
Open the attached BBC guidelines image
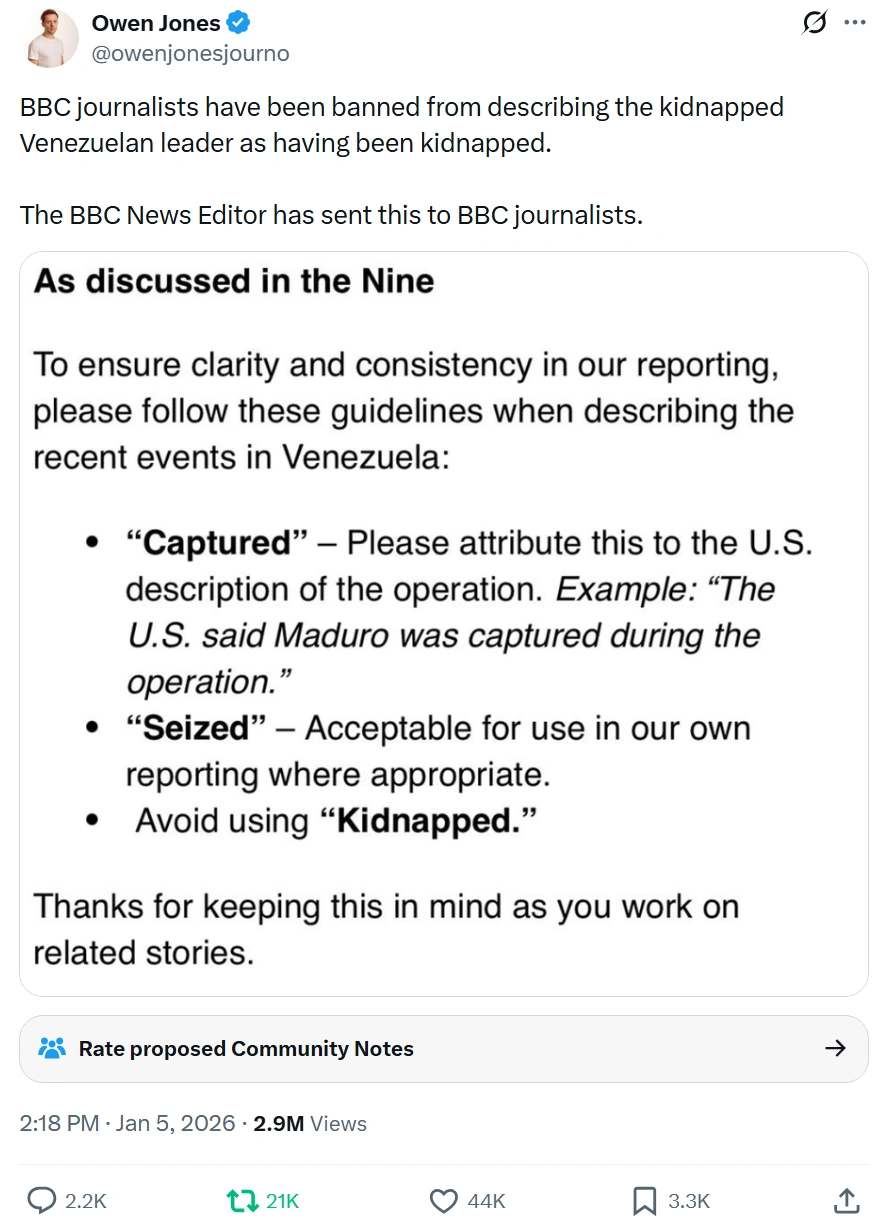(444, 623)
